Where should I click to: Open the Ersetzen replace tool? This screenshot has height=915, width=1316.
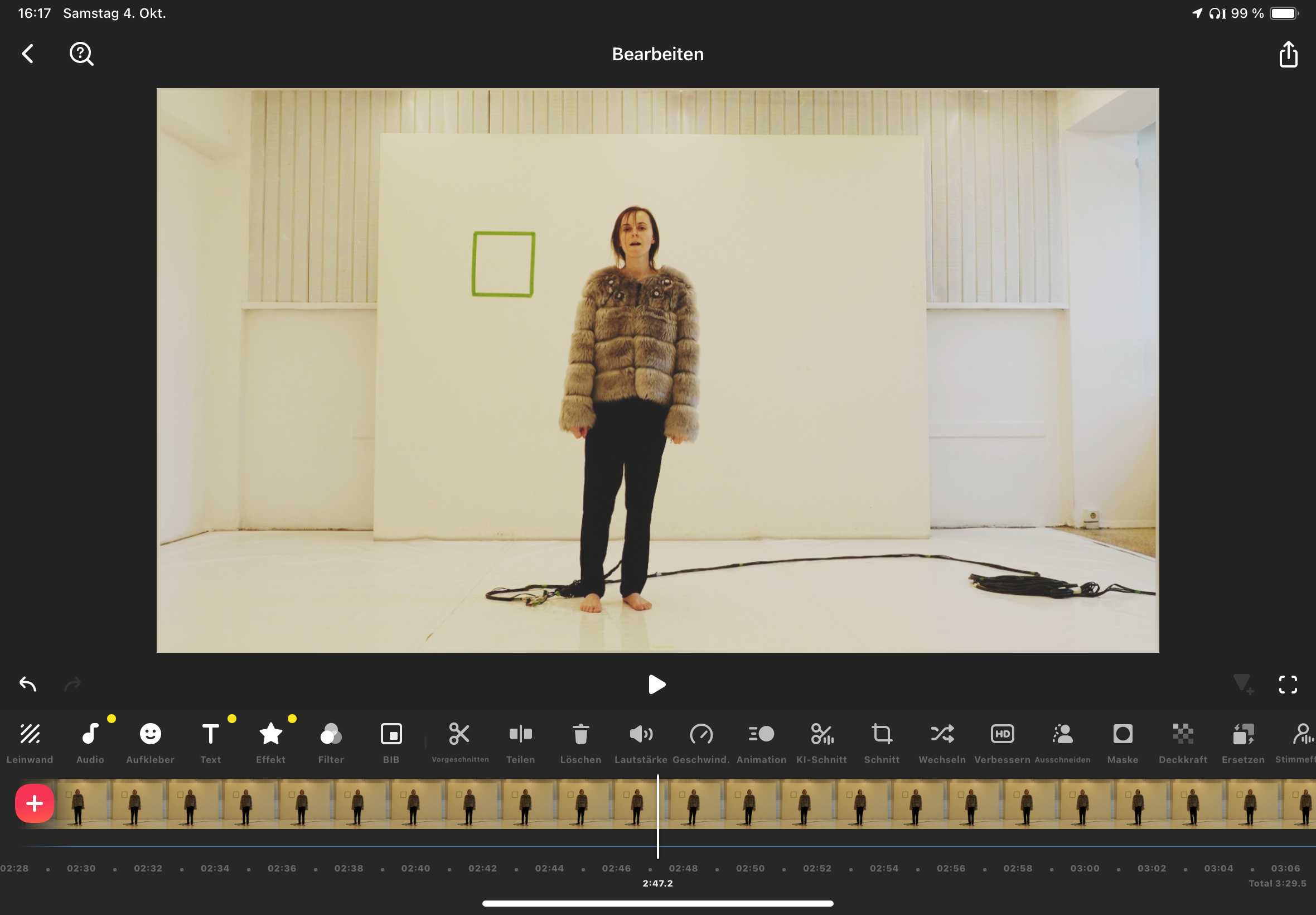(1244, 743)
